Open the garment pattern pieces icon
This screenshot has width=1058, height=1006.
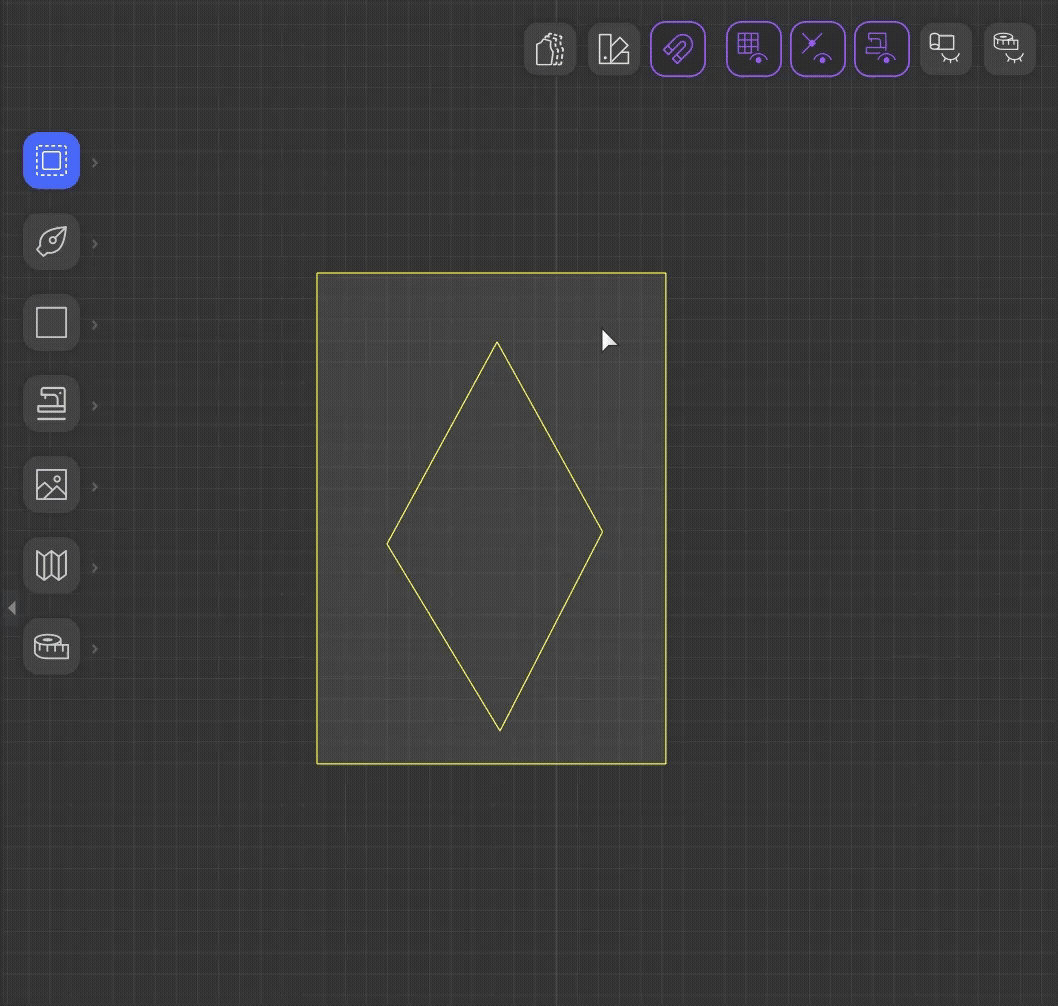(x=550, y=49)
